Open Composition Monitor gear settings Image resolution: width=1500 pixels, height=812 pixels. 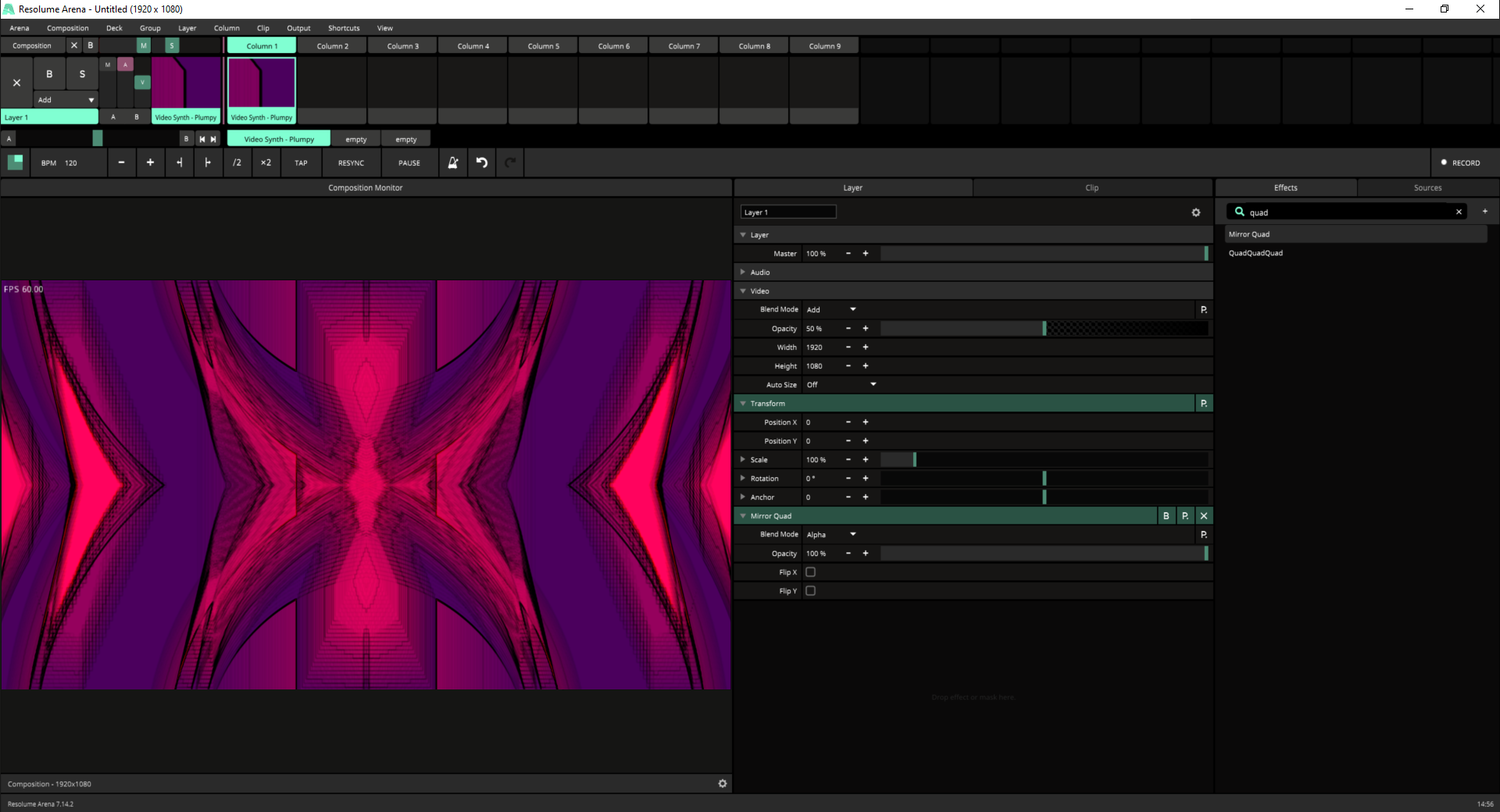[x=723, y=784]
